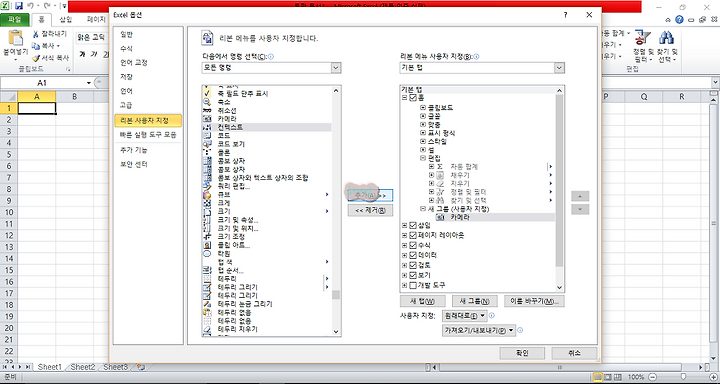Screen dimensions: 720x384
Task: Select 고급 category in Excel Options
Action: 148,105
